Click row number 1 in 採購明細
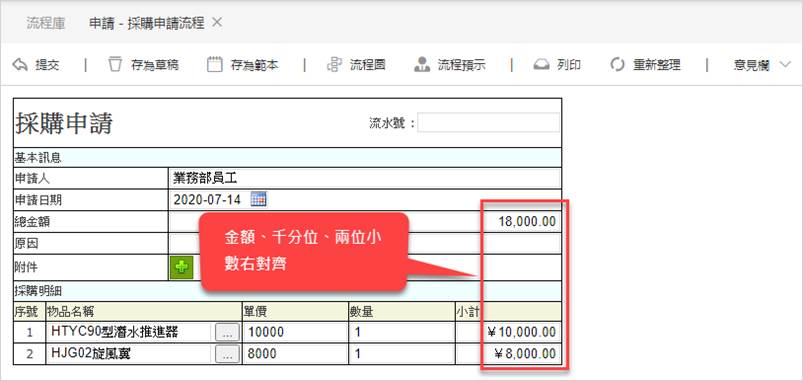The image size is (803, 381). point(30,333)
